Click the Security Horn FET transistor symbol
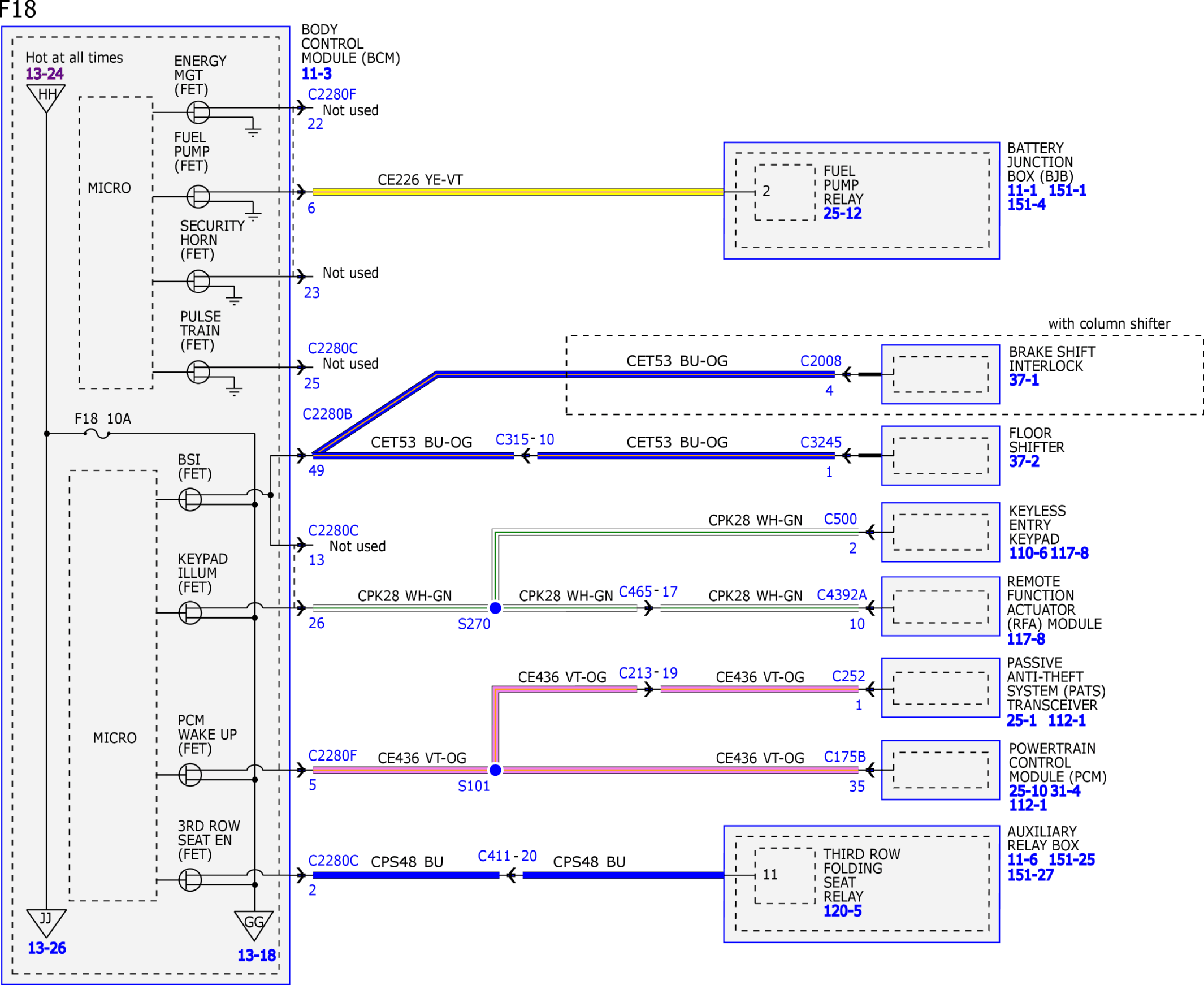This screenshot has width=1204, height=985. 198,281
